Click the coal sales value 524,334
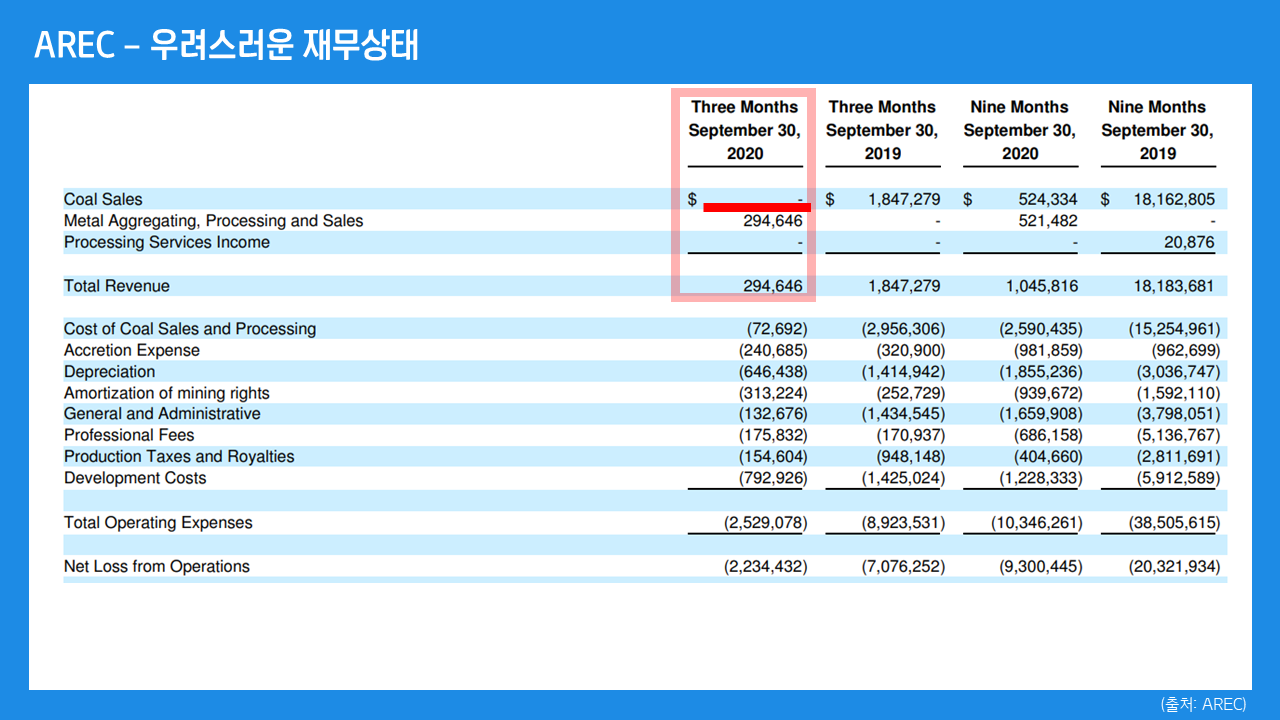The image size is (1280, 720). point(1048,199)
